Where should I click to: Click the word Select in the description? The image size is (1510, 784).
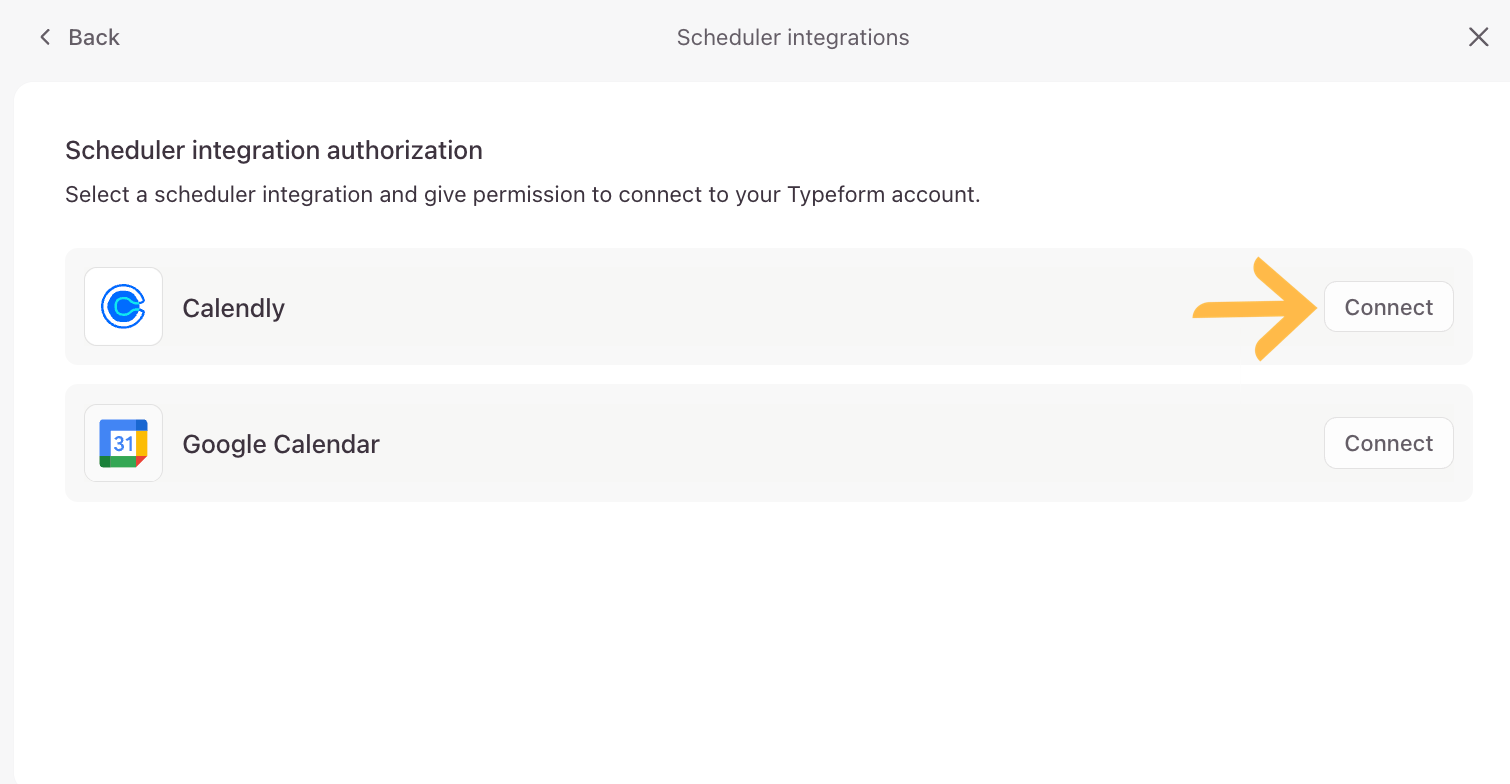(x=96, y=194)
